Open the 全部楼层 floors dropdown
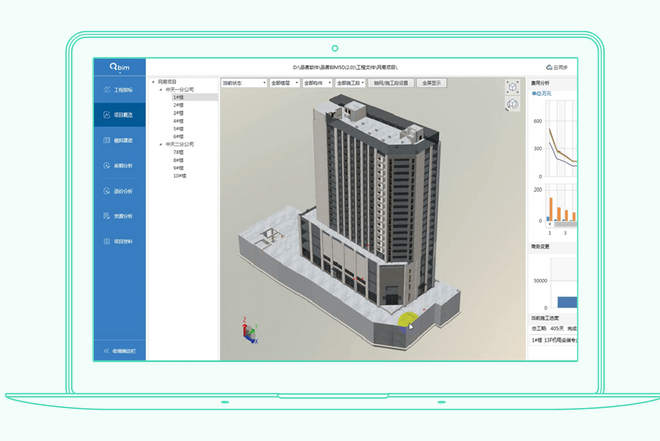 [x=285, y=83]
